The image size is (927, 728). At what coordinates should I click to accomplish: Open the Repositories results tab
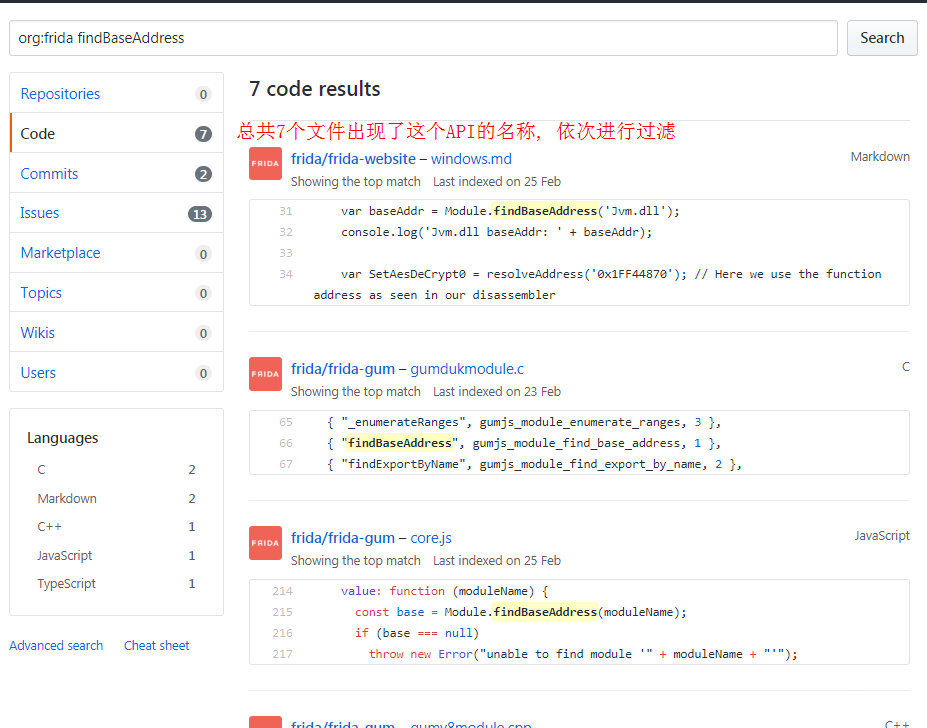(x=116, y=93)
